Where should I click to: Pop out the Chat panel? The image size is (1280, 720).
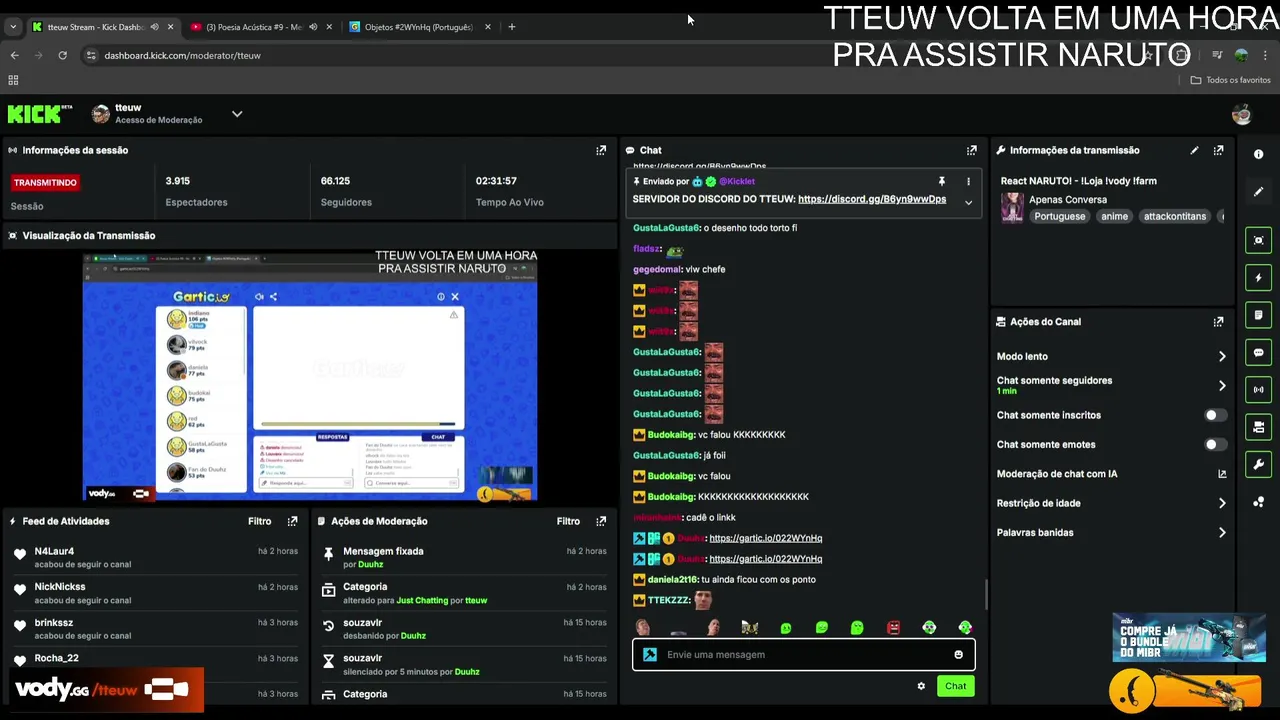click(971, 150)
